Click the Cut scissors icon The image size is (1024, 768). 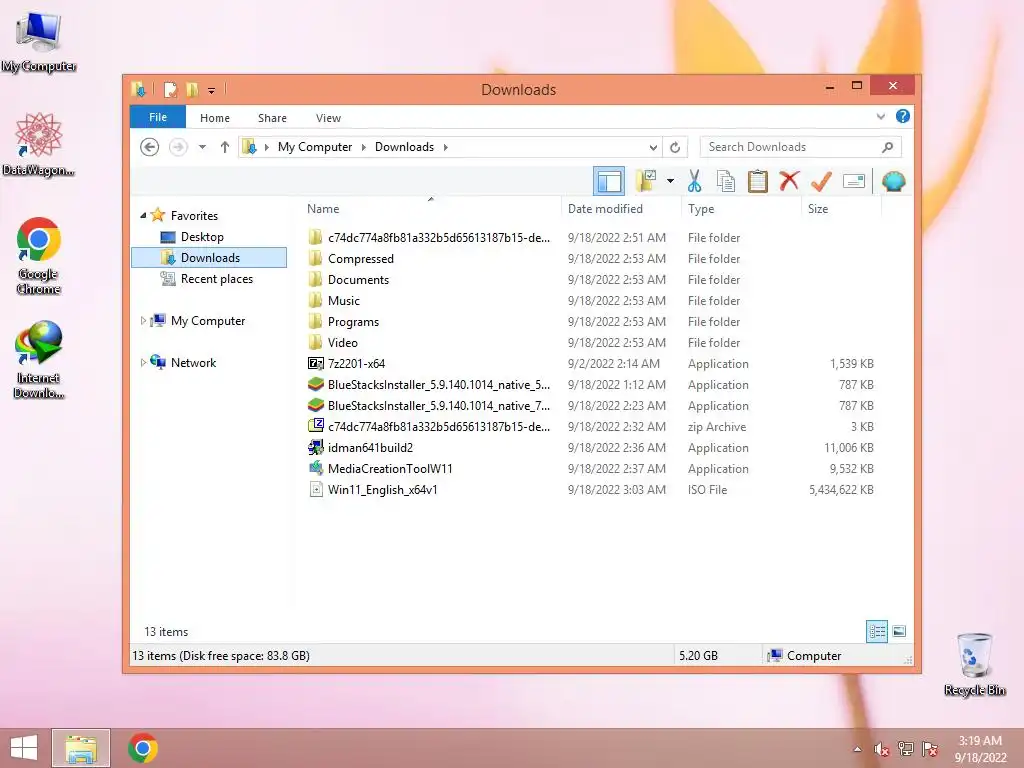(694, 181)
